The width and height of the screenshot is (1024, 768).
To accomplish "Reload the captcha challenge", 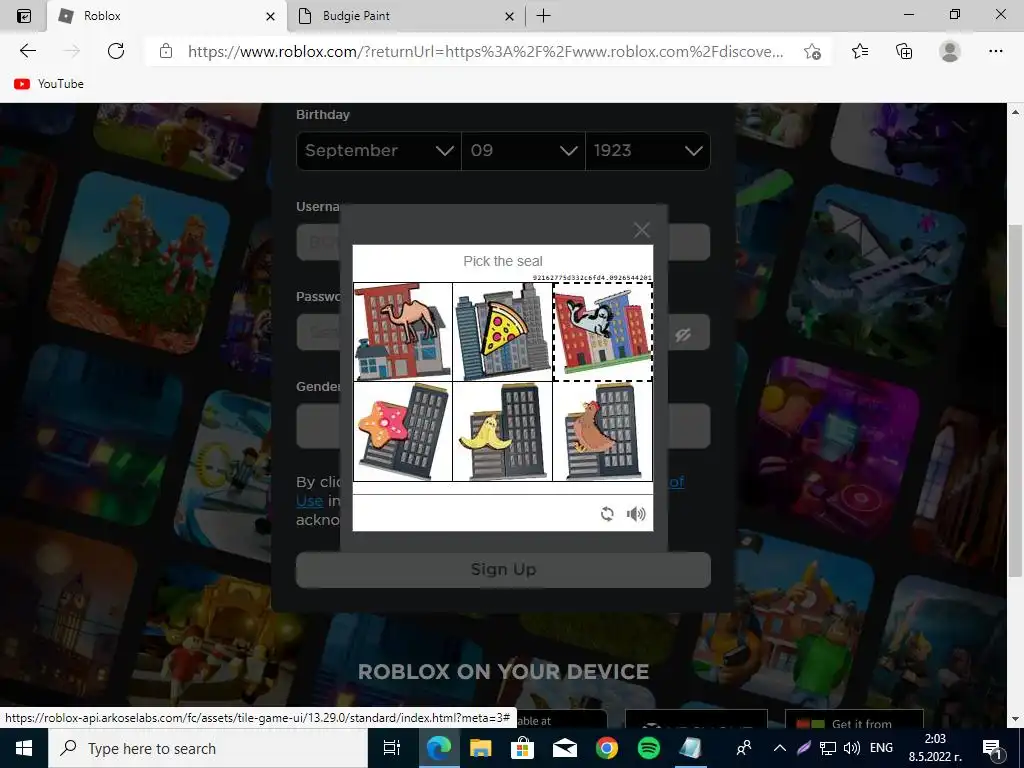I will pyautogui.click(x=607, y=514).
